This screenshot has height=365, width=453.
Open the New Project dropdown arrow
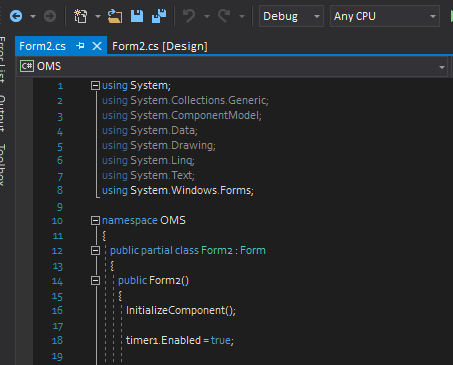98,16
